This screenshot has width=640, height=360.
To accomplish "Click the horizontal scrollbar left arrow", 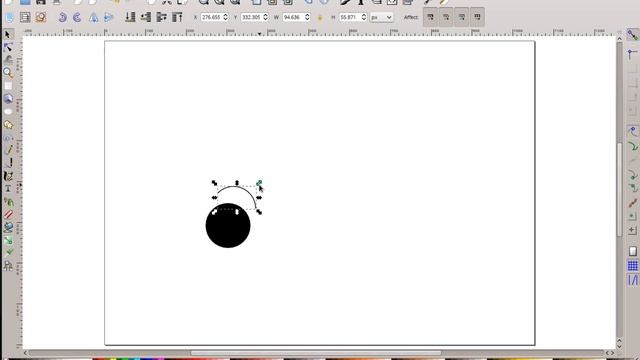I will (25, 353).
